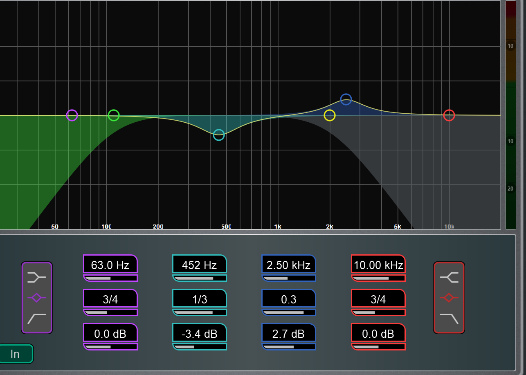526x375 pixels.
Task: Click the red high band node
Action: (x=449, y=115)
